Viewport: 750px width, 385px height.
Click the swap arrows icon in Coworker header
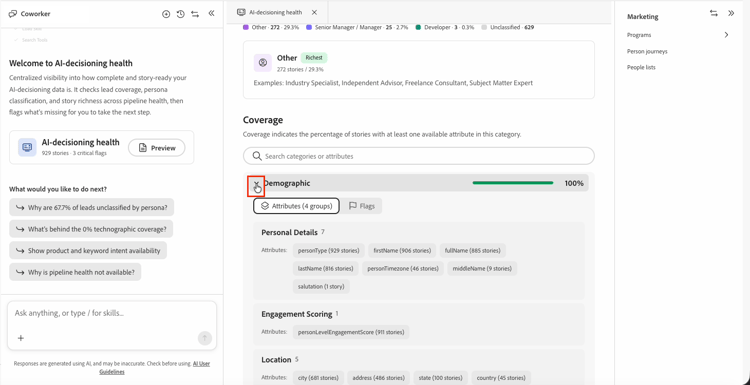coord(195,14)
